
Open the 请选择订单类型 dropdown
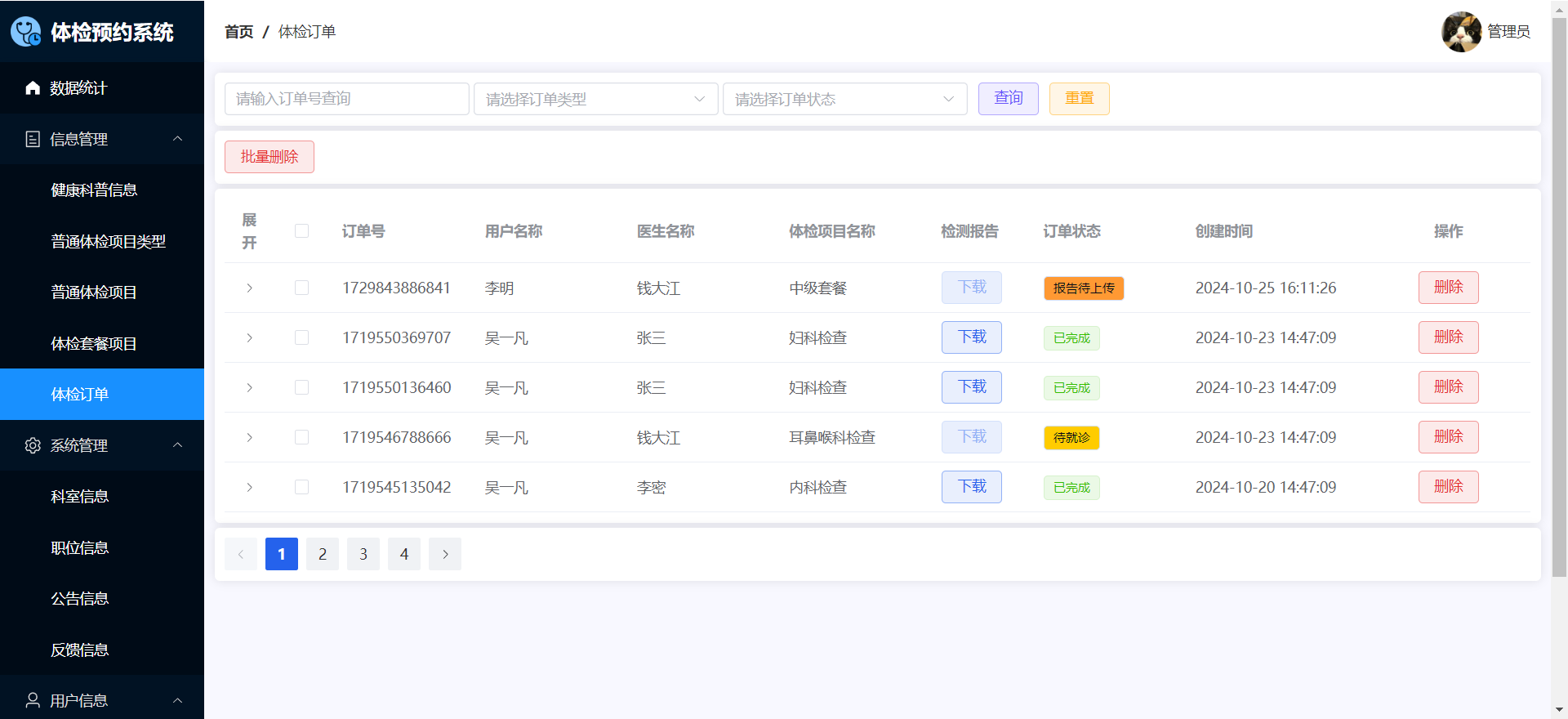pos(595,99)
